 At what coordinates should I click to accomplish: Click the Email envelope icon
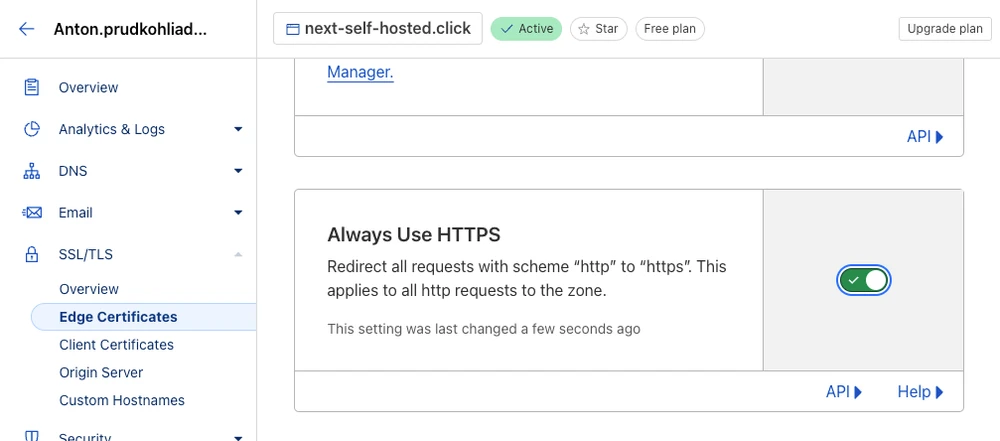pos(32,213)
